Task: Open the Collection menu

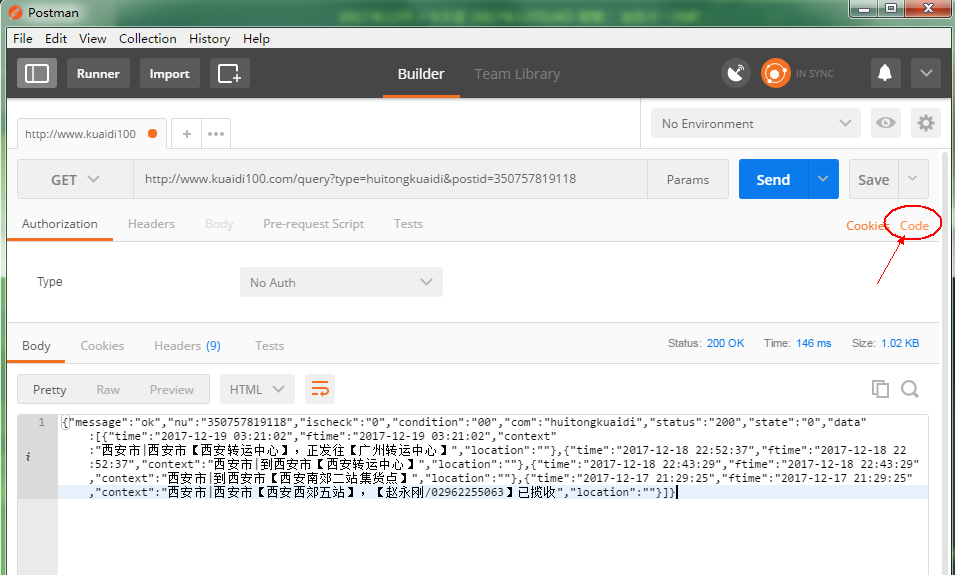Action: [147, 38]
